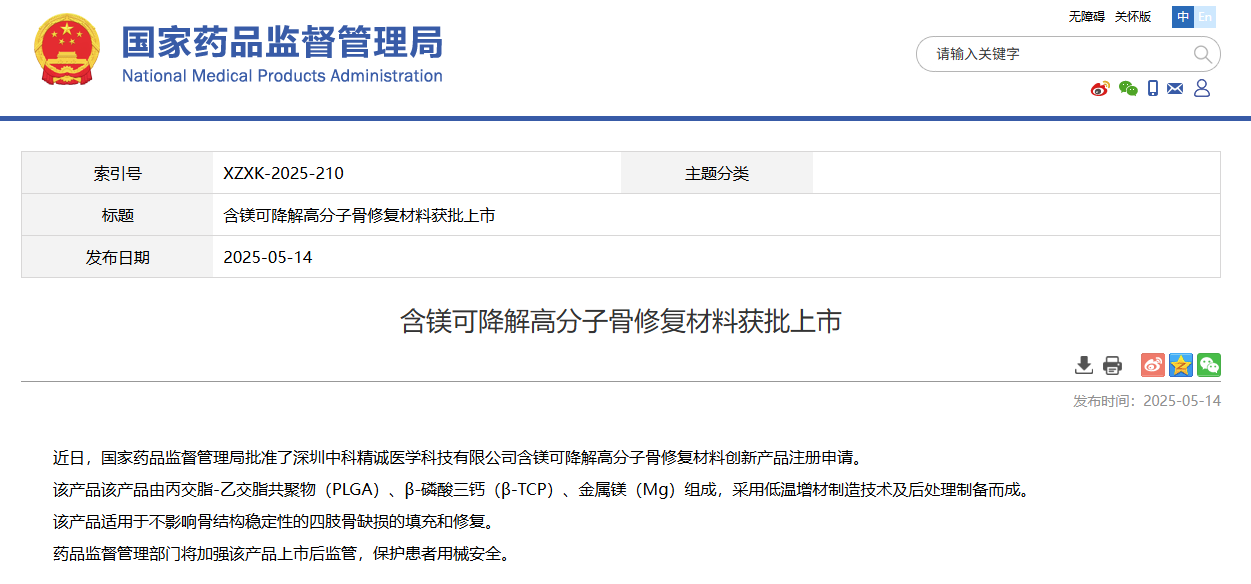This screenshot has height=584, width=1251.
Task: Click 国家药品监督管理局 site title
Action: pos(282,42)
